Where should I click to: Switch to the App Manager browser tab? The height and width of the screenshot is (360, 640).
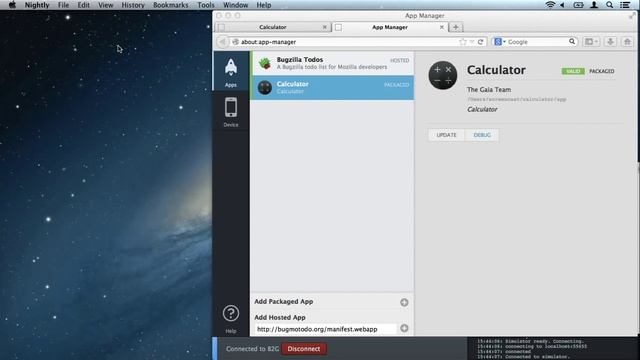point(390,27)
